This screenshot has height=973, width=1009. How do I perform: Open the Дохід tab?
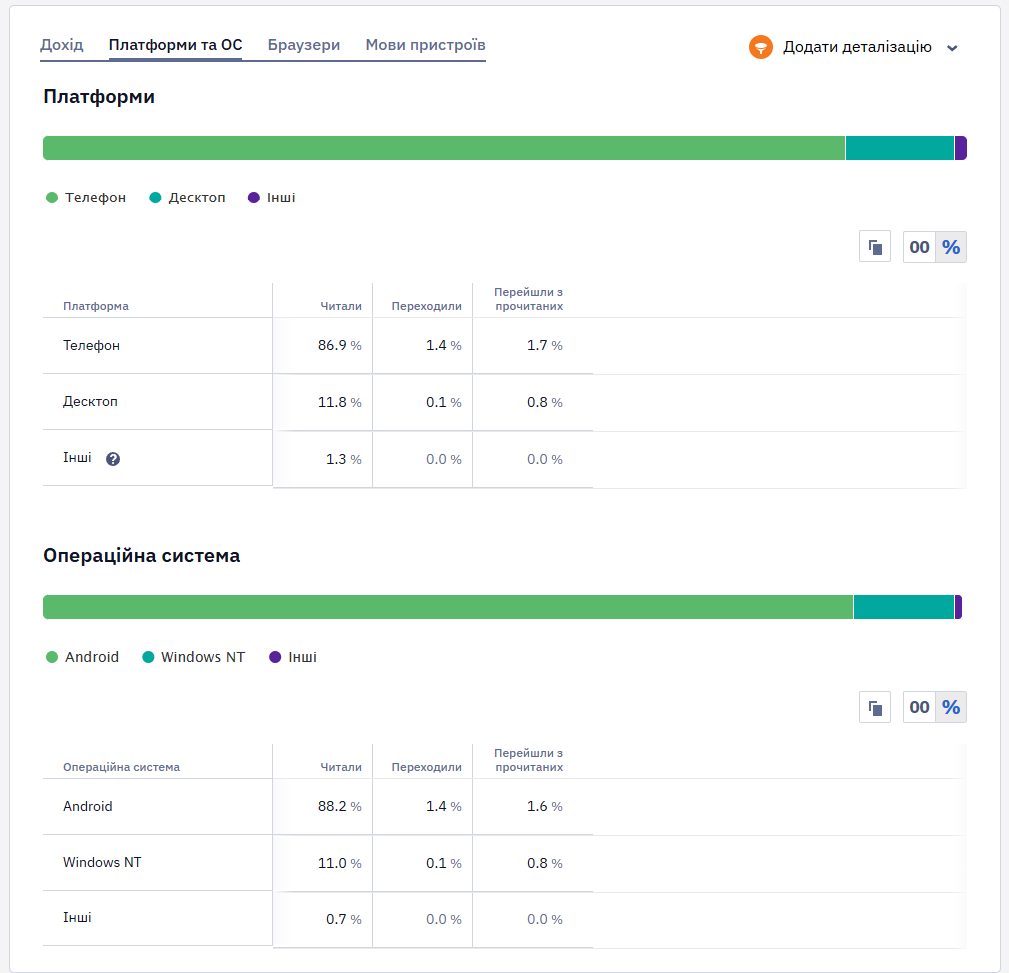click(x=62, y=45)
